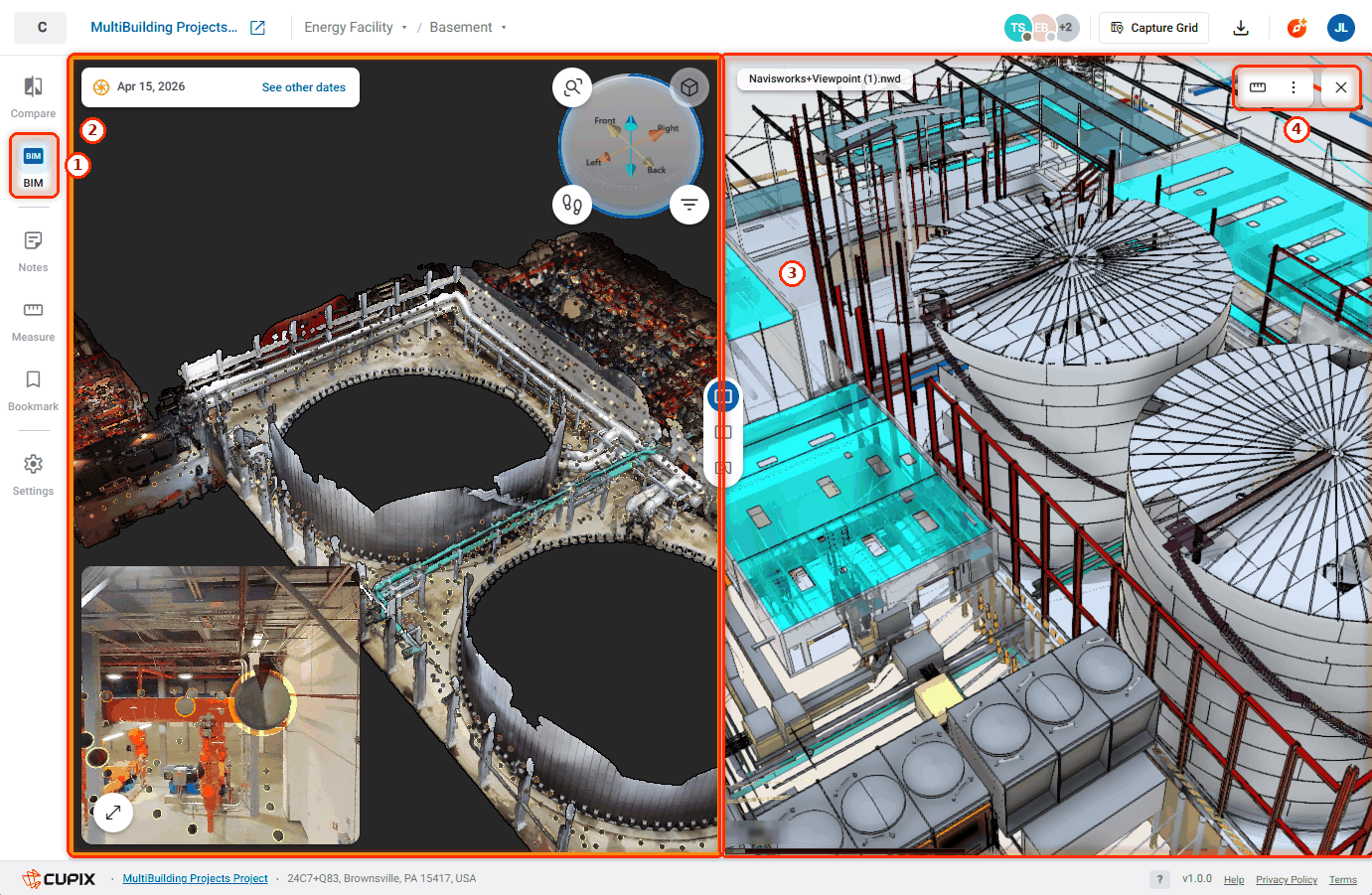The height and width of the screenshot is (895, 1372).
Task: Click the help question mark icon
Action: click(1159, 879)
